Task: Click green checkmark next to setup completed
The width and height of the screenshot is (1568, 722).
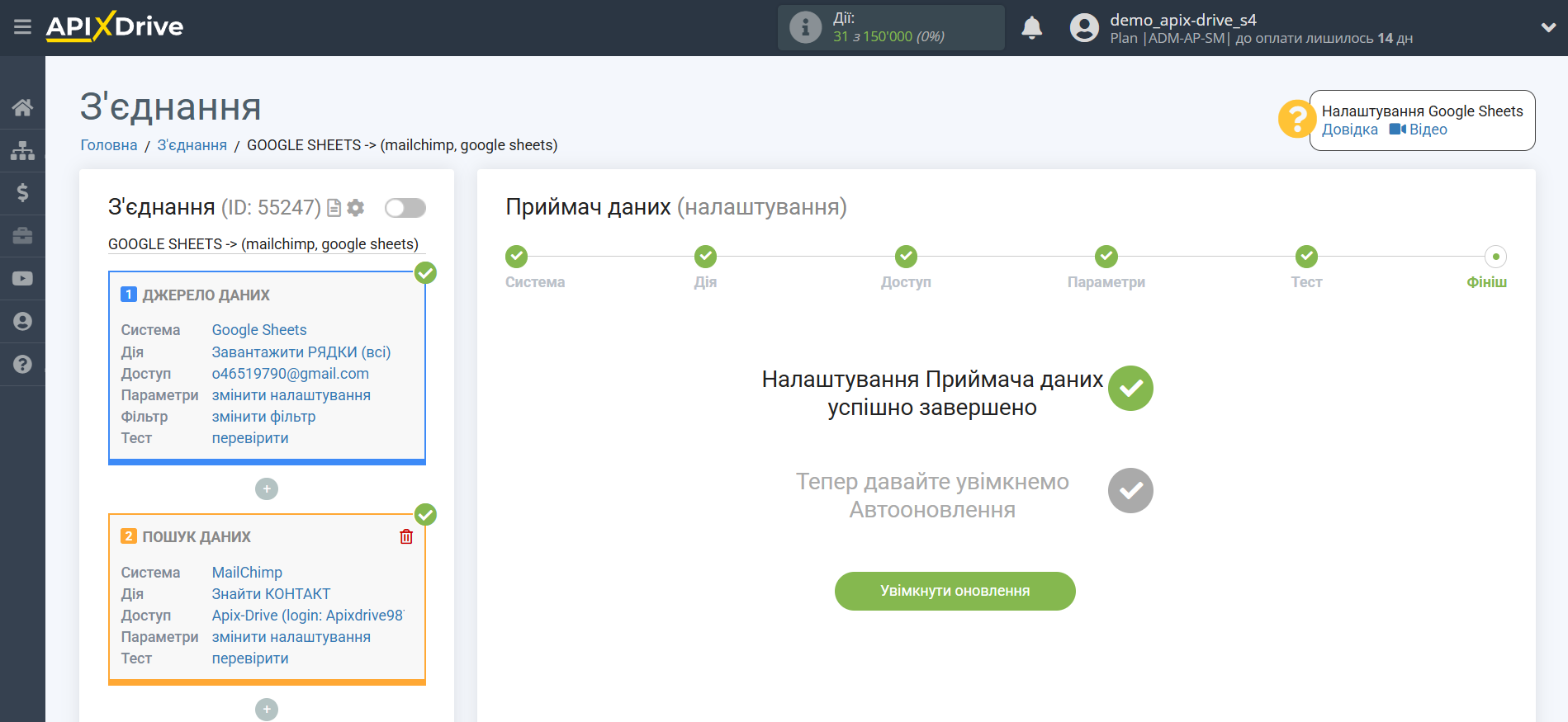Action: 1130,389
